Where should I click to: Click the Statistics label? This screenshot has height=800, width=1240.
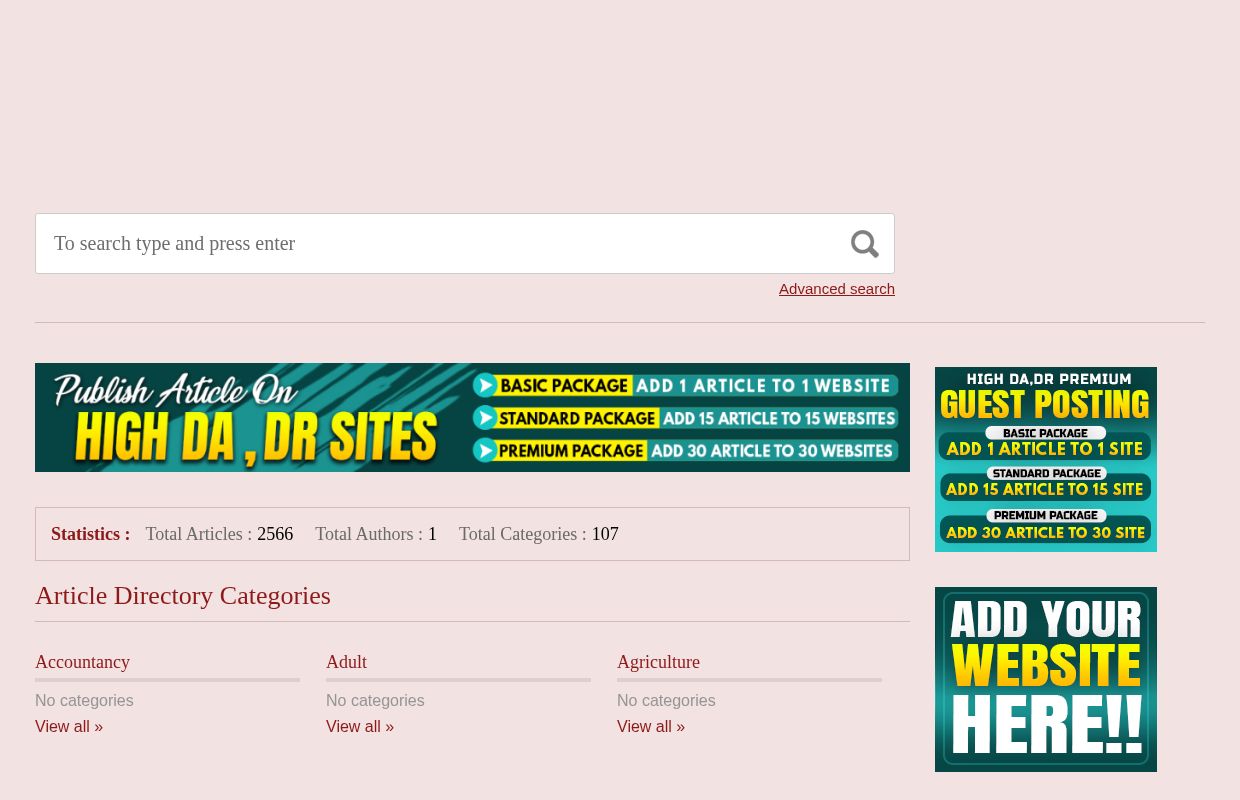pyautogui.click(x=90, y=534)
